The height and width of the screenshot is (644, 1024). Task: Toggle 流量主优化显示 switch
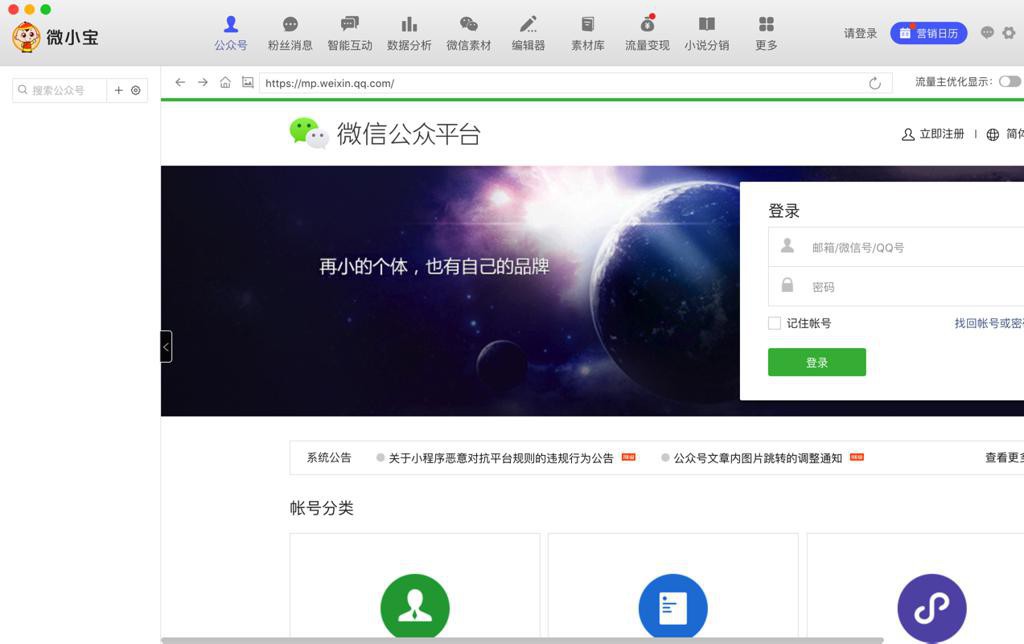coord(1010,82)
